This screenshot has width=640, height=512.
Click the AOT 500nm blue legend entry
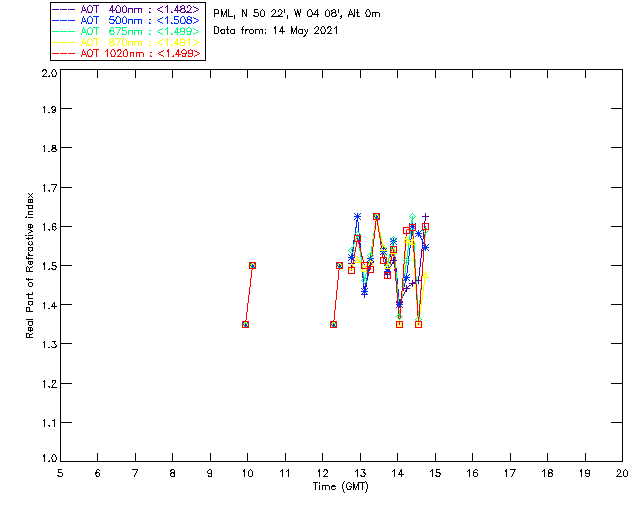pos(126,20)
